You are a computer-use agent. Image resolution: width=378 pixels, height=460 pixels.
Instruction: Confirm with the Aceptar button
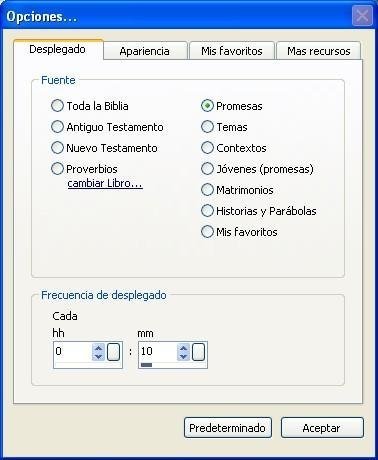tap(322, 428)
